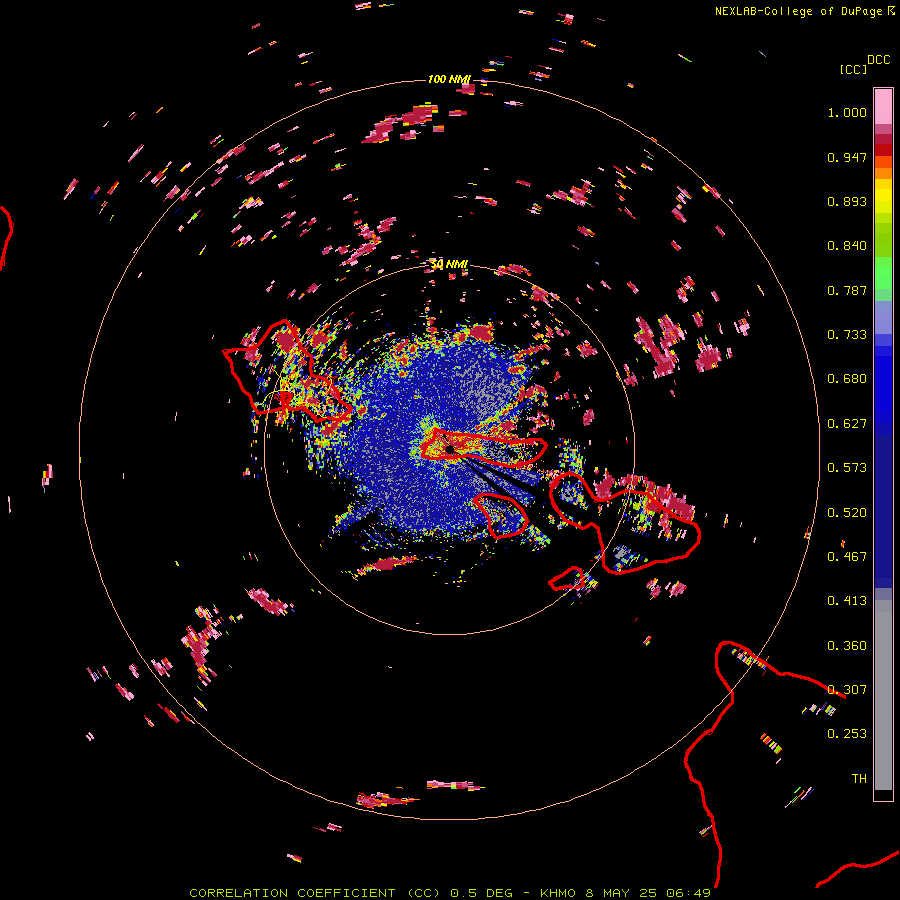
Task: Select the DCC product label
Action: [878, 60]
